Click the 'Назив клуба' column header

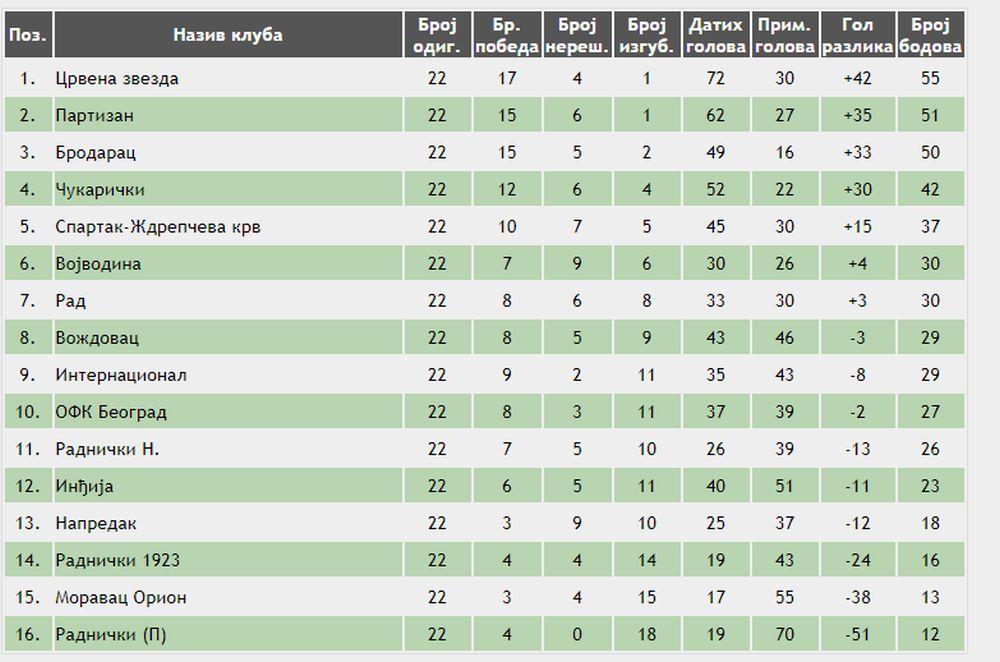(x=228, y=35)
